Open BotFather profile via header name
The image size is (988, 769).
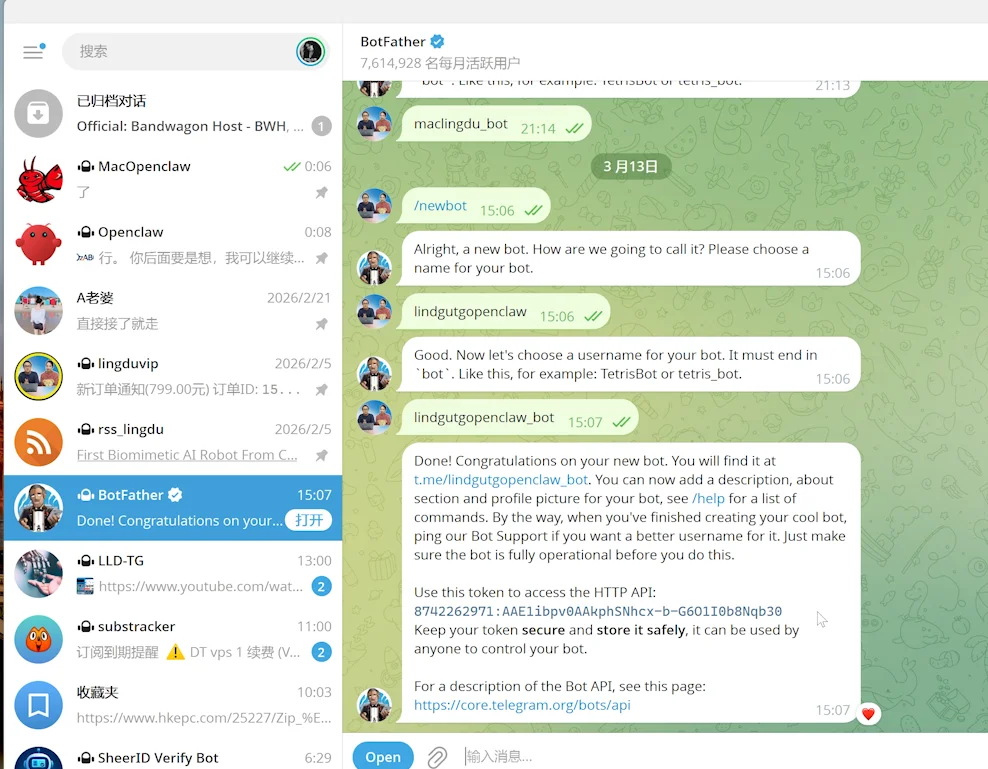pyautogui.click(x=393, y=42)
